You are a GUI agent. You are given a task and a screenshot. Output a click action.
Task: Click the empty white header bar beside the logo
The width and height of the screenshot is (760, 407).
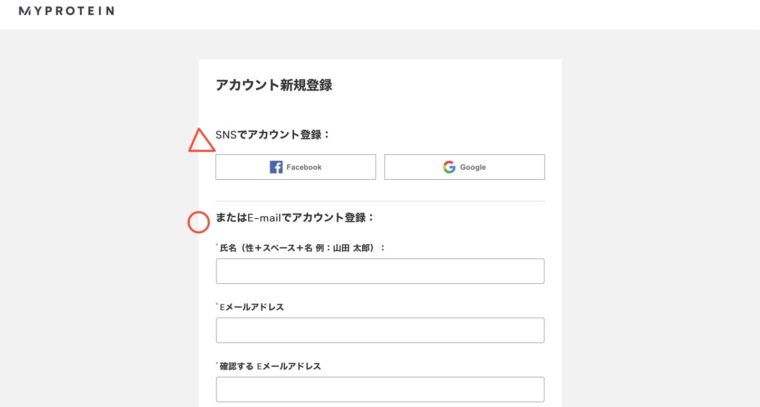coord(436,15)
